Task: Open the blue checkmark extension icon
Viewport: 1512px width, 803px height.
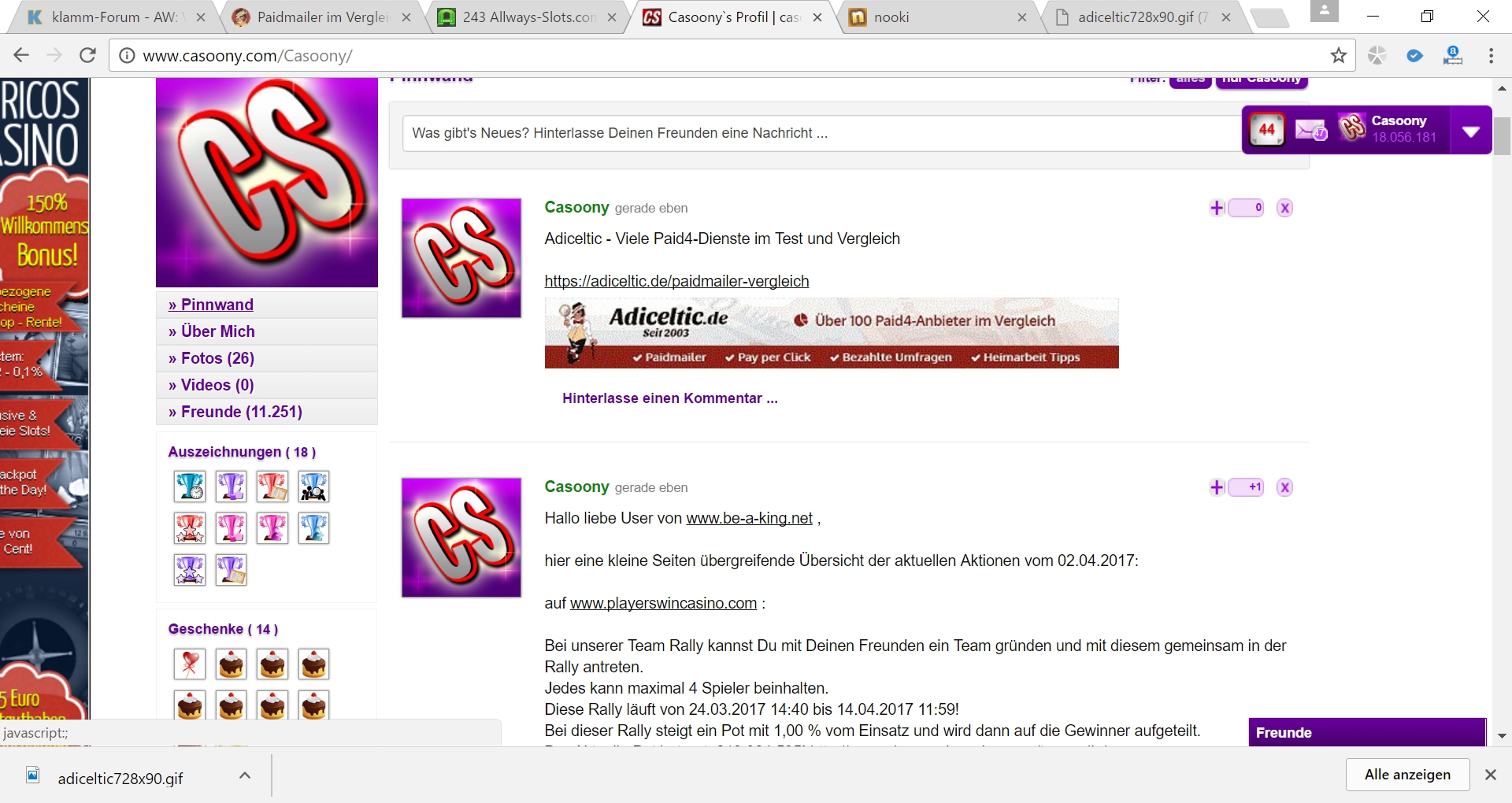Action: (1414, 55)
